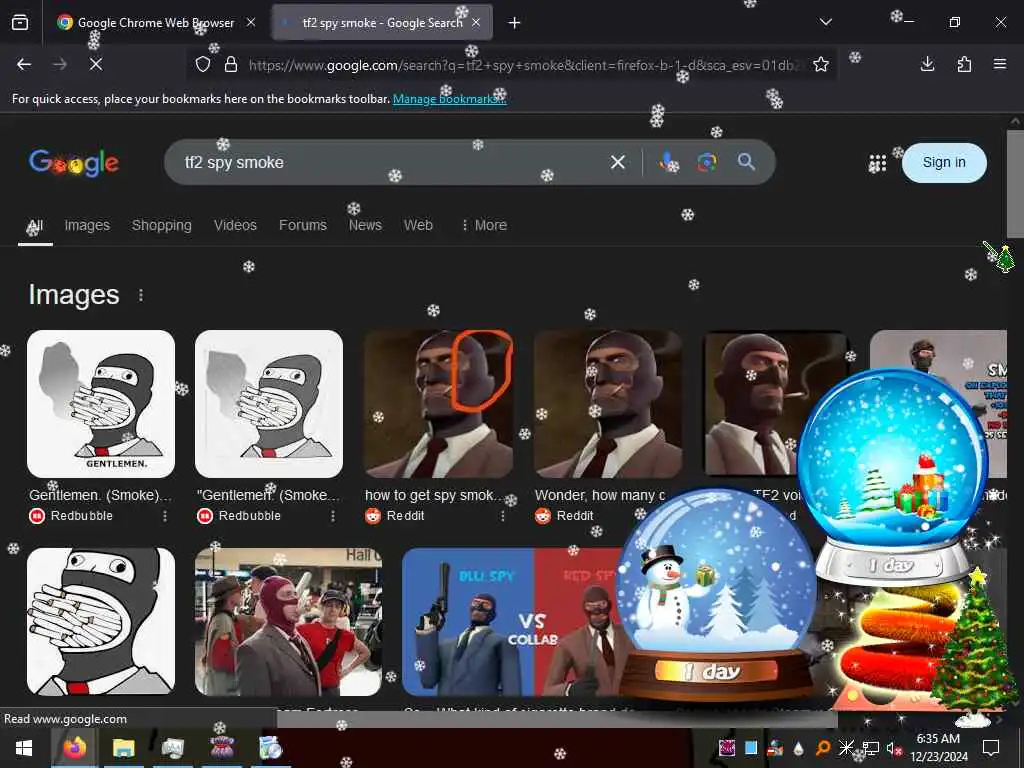Clear the Google search query
The height and width of the screenshot is (768, 1024).
(x=618, y=162)
